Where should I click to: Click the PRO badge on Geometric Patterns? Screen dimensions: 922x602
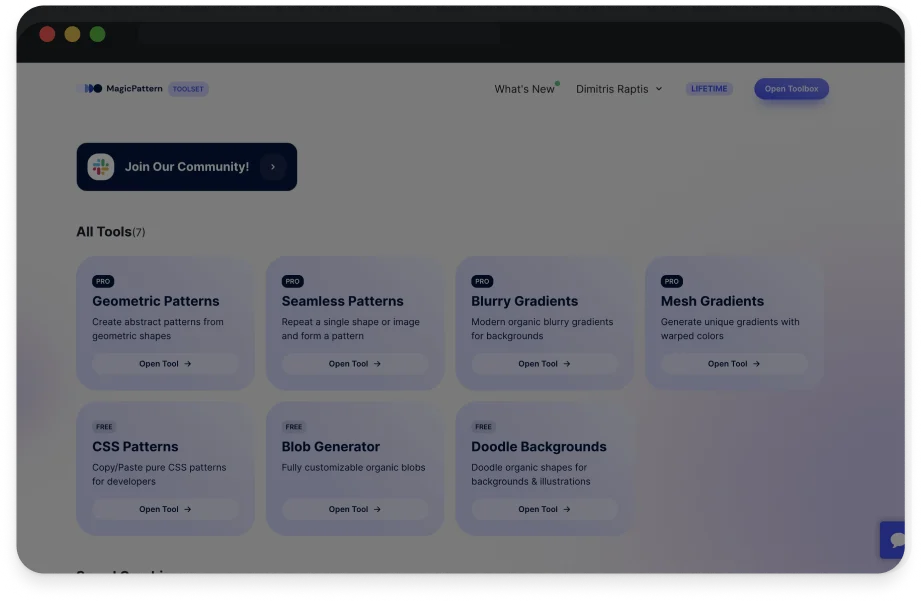[x=103, y=282]
